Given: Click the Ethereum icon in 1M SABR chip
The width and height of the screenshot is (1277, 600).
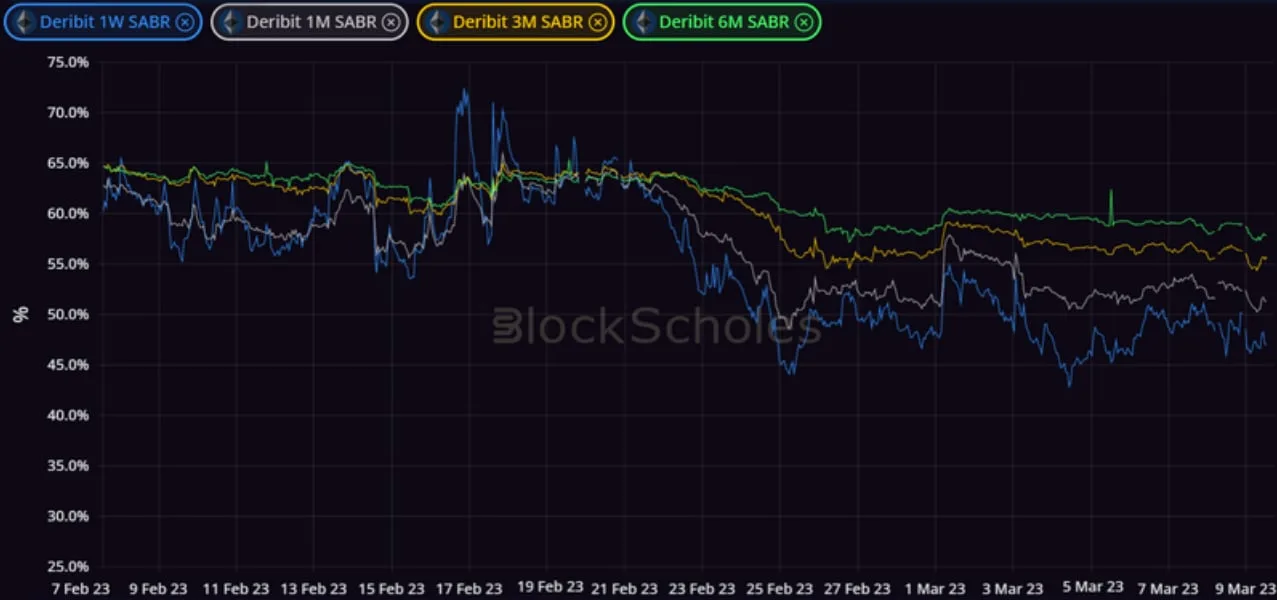Looking at the screenshot, I should (x=231, y=22).
